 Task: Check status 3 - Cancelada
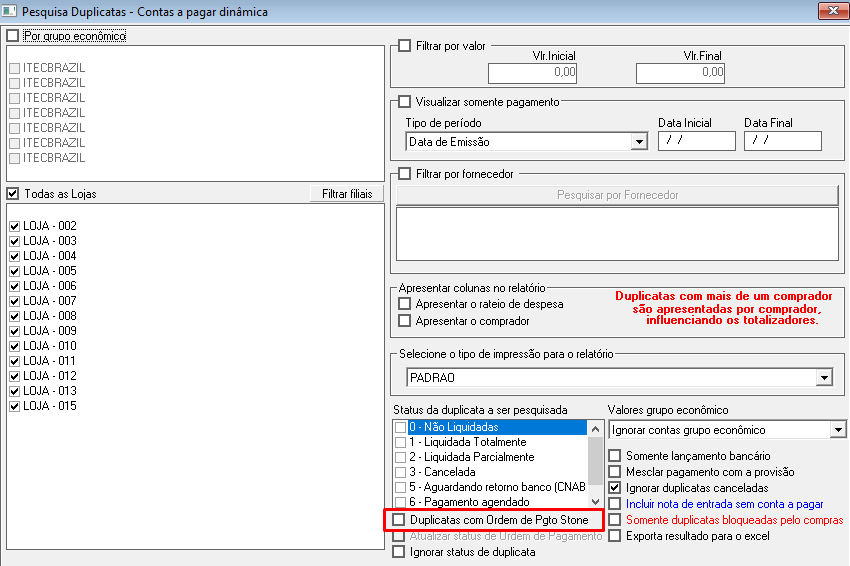pyautogui.click(x=401, y=472)
